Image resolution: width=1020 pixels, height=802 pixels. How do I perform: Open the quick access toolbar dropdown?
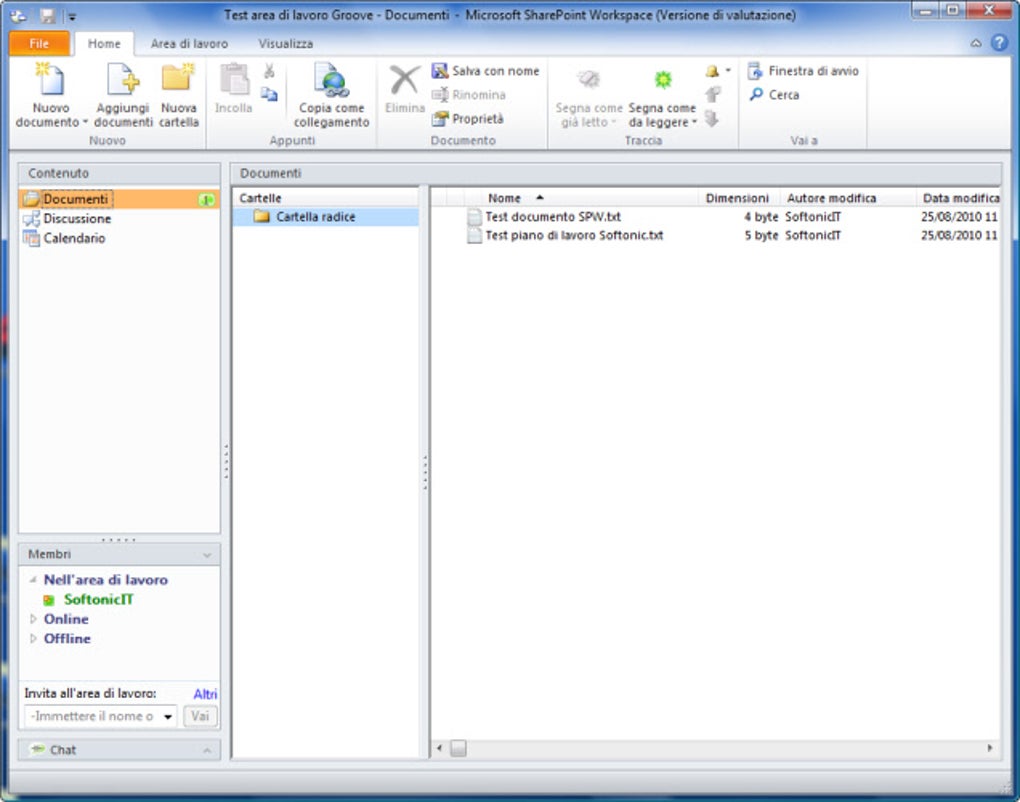click(72, 16)
